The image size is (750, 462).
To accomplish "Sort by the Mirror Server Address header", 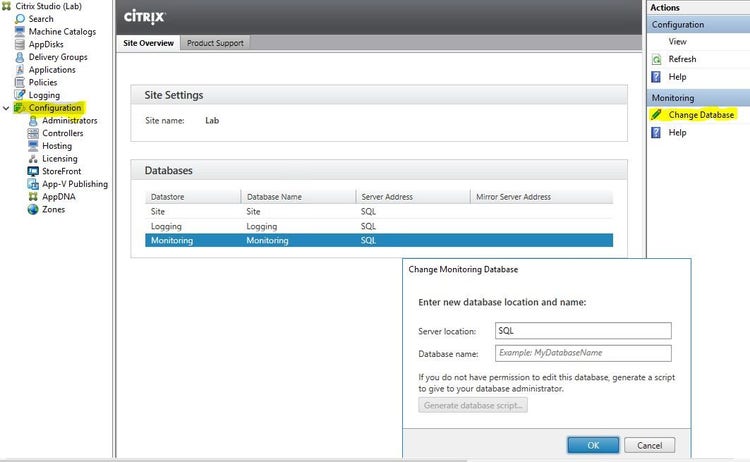I will click(x=542, y=197).
